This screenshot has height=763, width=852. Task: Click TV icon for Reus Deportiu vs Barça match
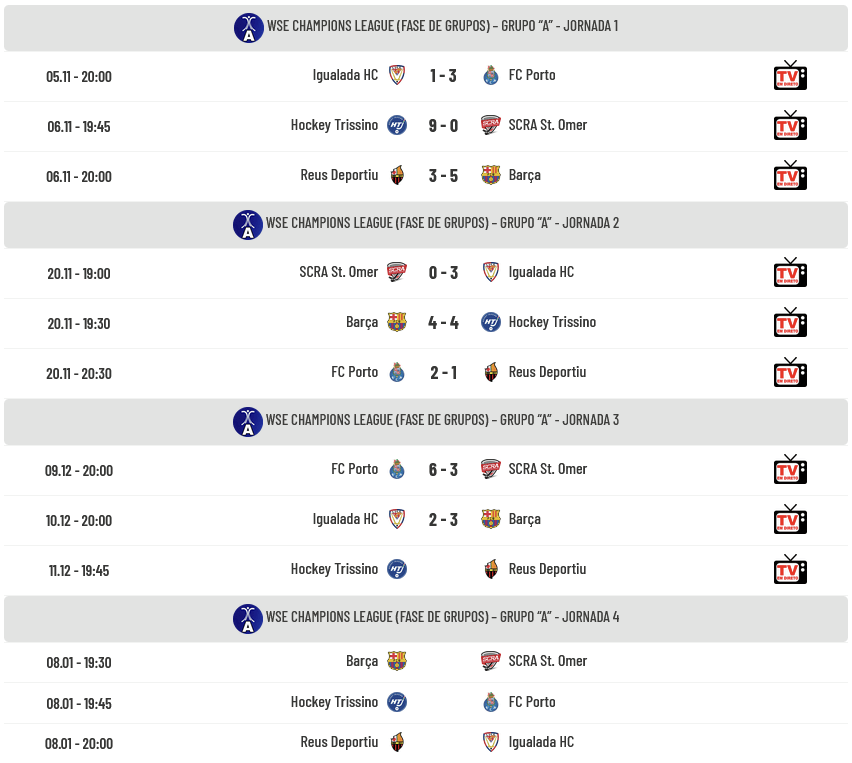(790, 176)
